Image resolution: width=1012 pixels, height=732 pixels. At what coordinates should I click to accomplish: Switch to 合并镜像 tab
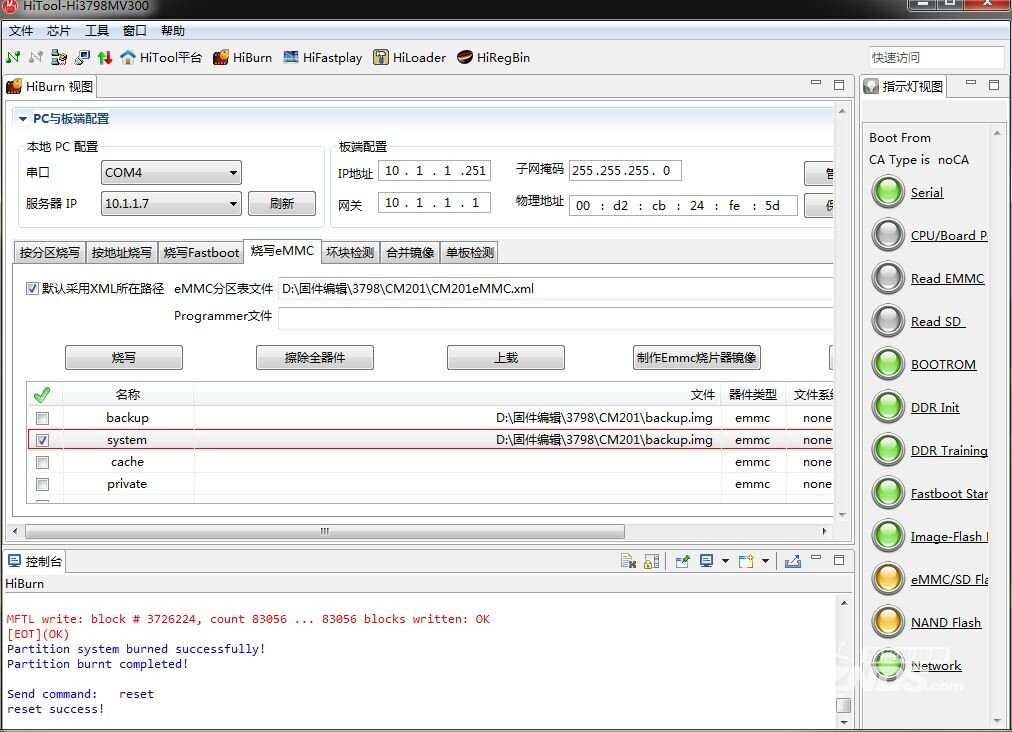410,252
